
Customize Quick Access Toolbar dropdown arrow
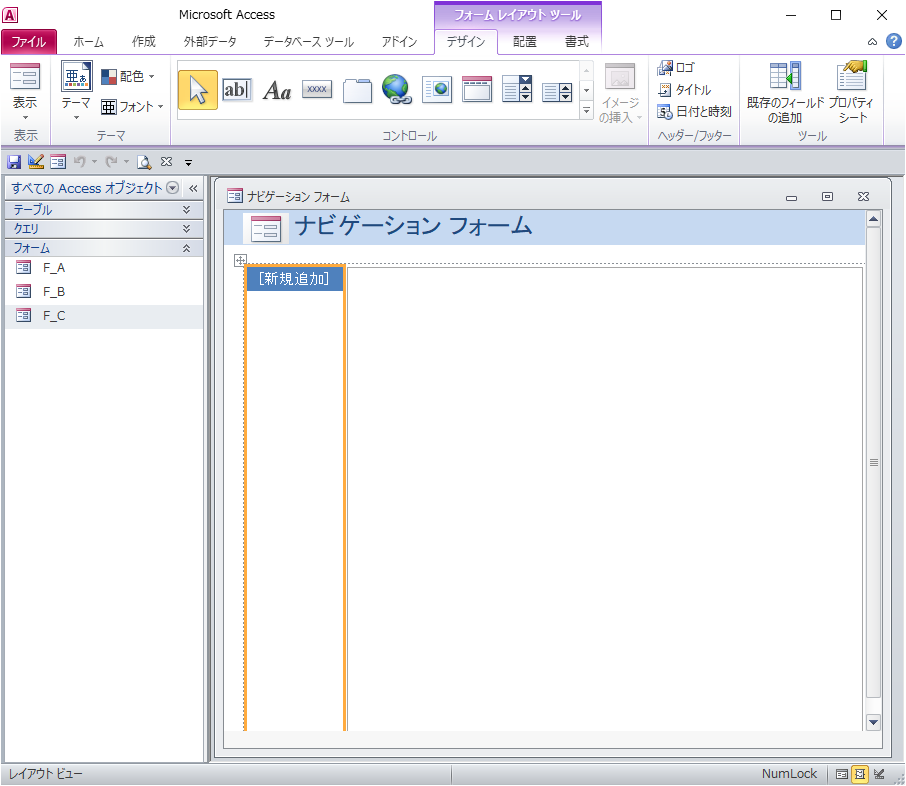188,162
